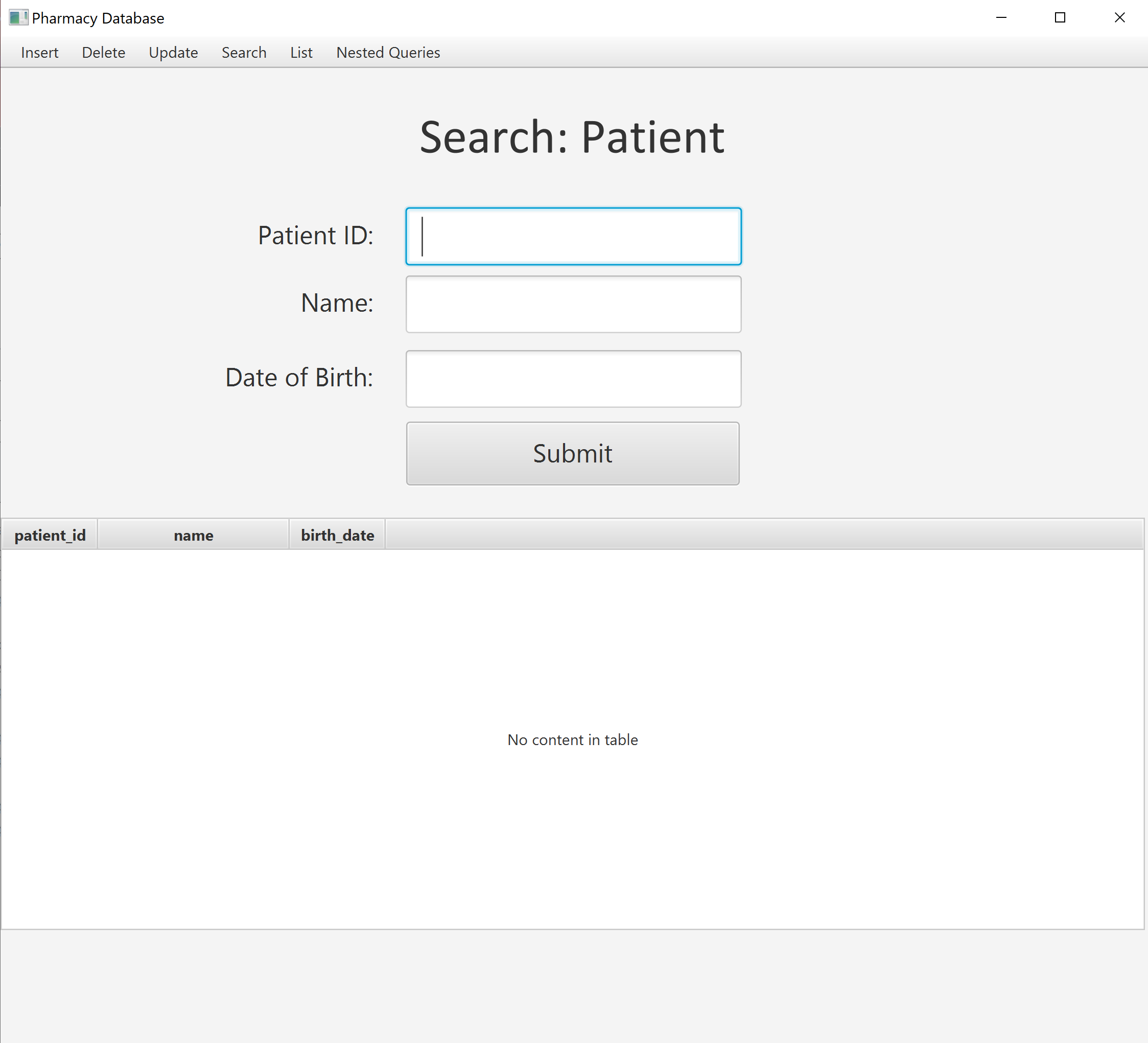Sort results by the birth_date column
This screenshot has width=1148, height=1043.
pos(337,535)
